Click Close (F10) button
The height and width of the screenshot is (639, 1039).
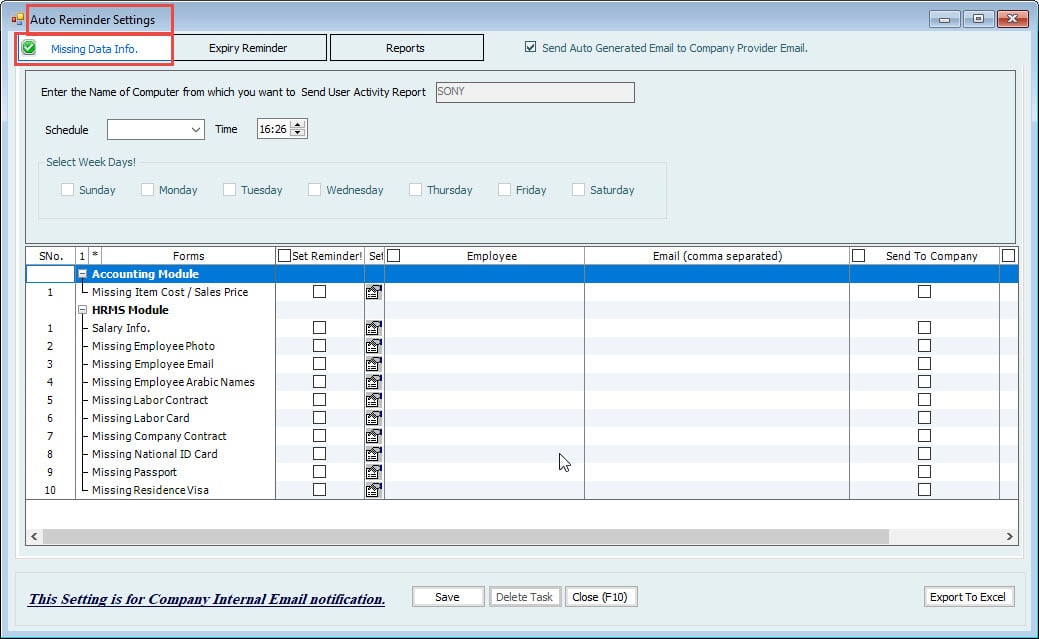600,597
